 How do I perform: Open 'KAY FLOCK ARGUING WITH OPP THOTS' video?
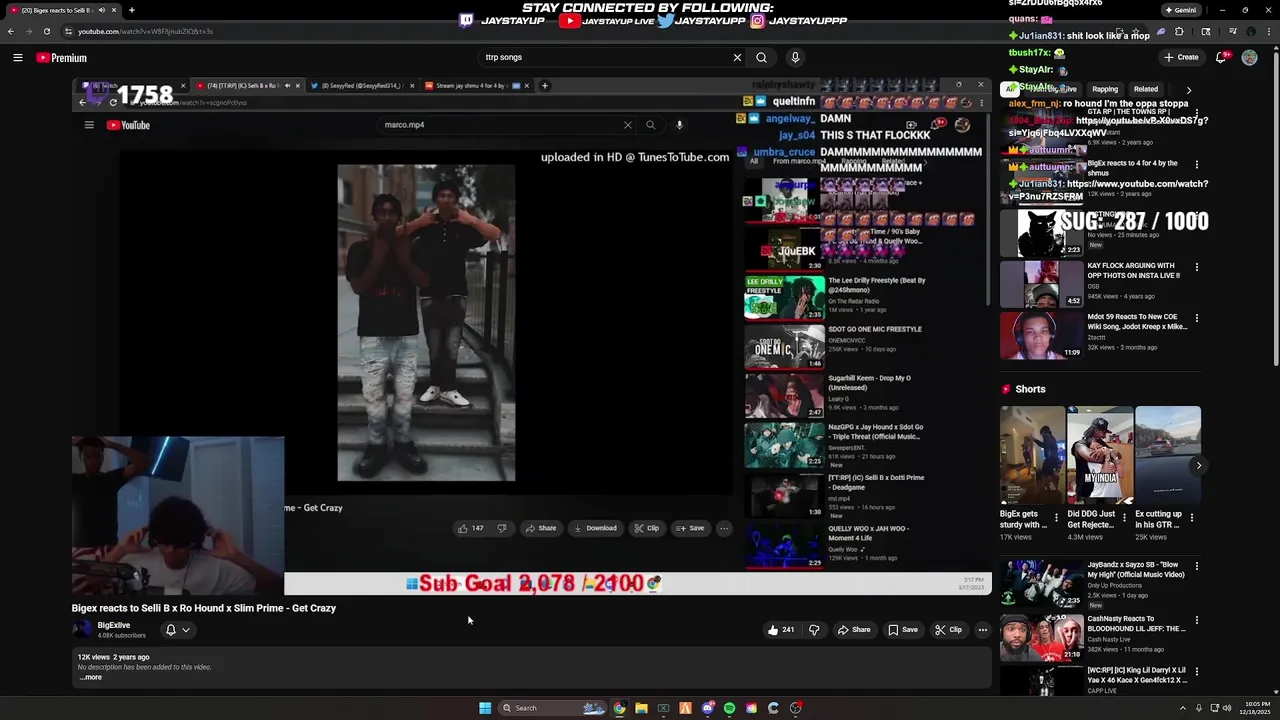pos(1134,271)
